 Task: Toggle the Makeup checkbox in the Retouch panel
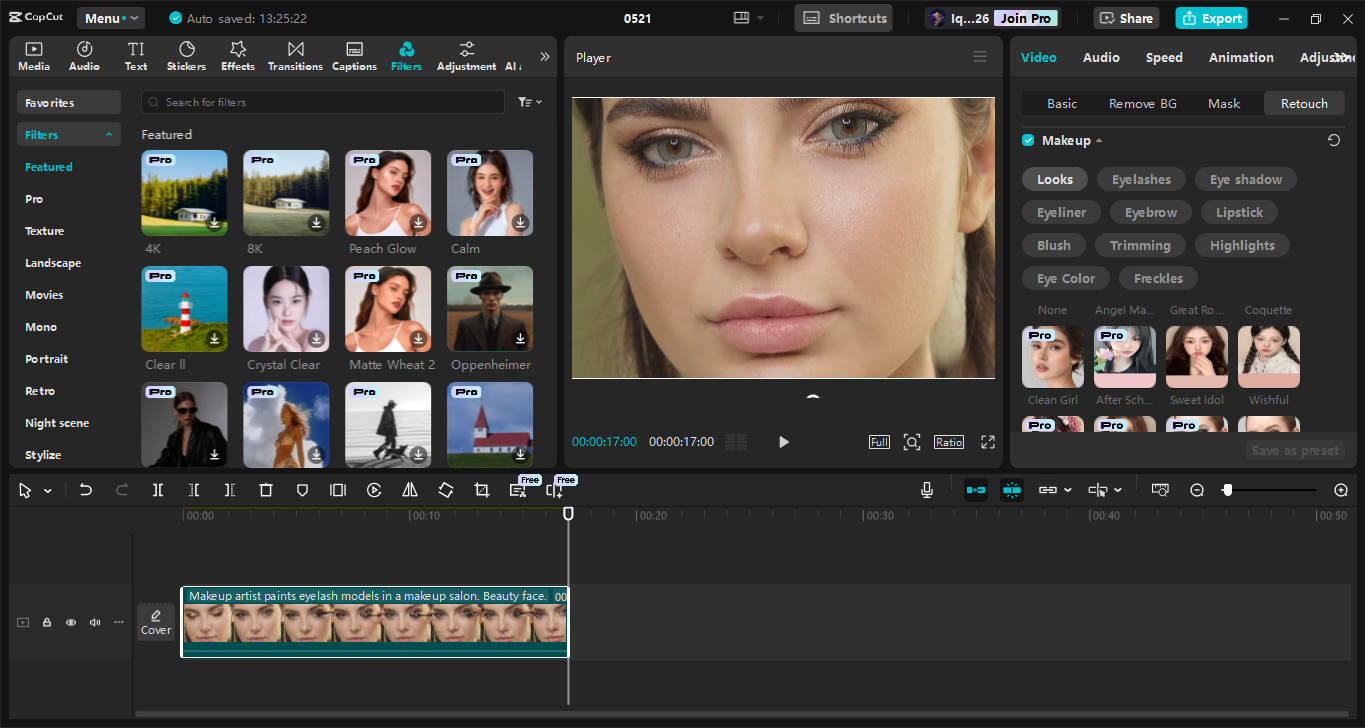1027,140
